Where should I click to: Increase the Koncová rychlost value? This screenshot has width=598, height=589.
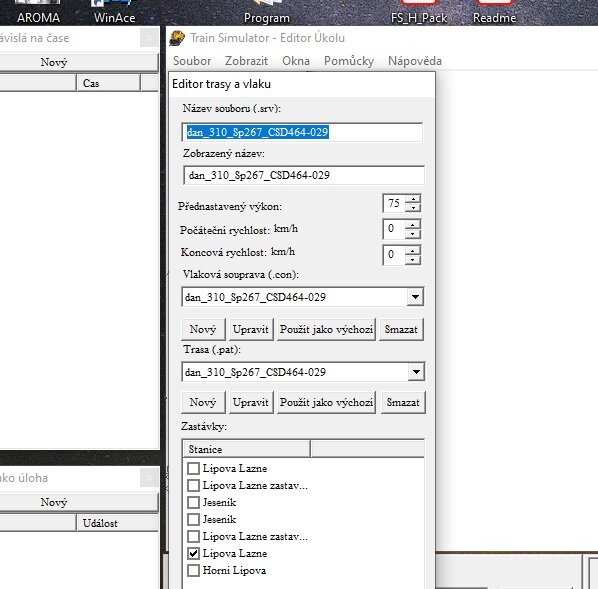point(413,250)
